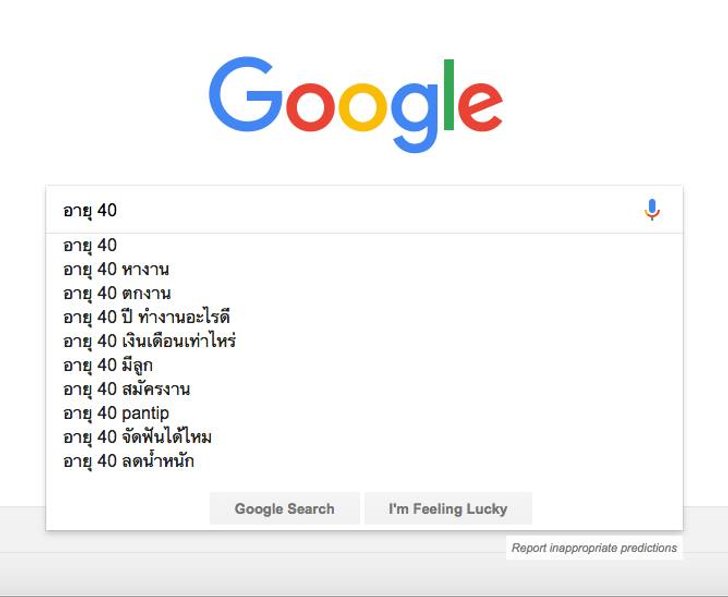Select suggestion อายุ 40 เงินเดือนเท่าไหร่

(364, 341)
